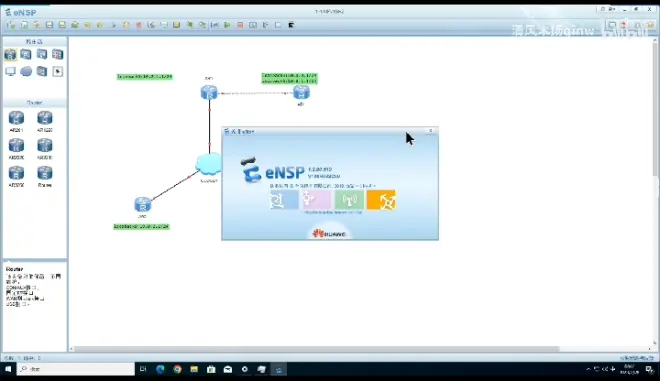Print the topology from the toolbar

[x=75, y=25]
